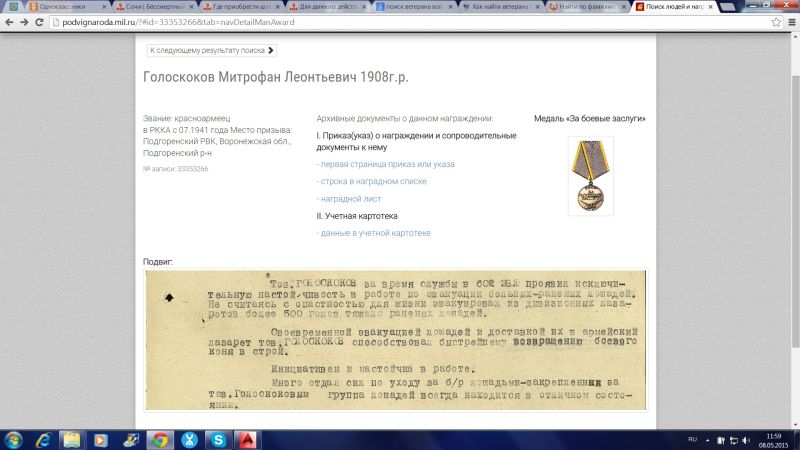The width and height of the screenshot is (800, 450).
Task: Open the Windows Start menu
Action: click(14, 439)
